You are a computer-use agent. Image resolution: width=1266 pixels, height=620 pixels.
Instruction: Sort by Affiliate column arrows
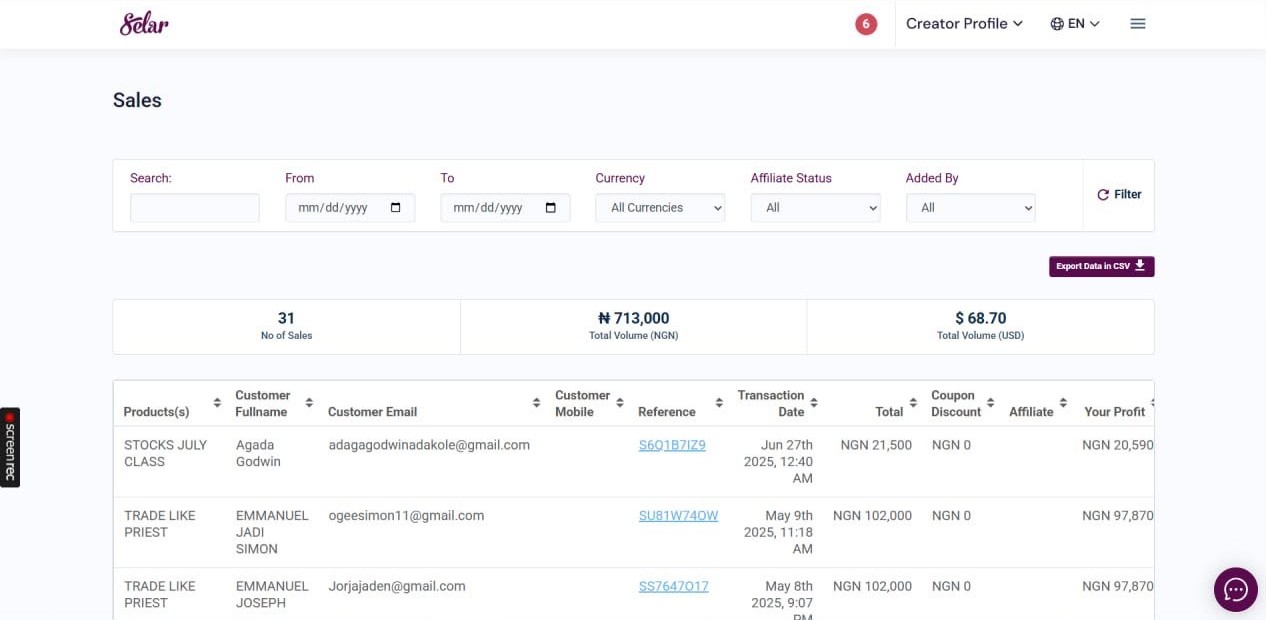1064,403
